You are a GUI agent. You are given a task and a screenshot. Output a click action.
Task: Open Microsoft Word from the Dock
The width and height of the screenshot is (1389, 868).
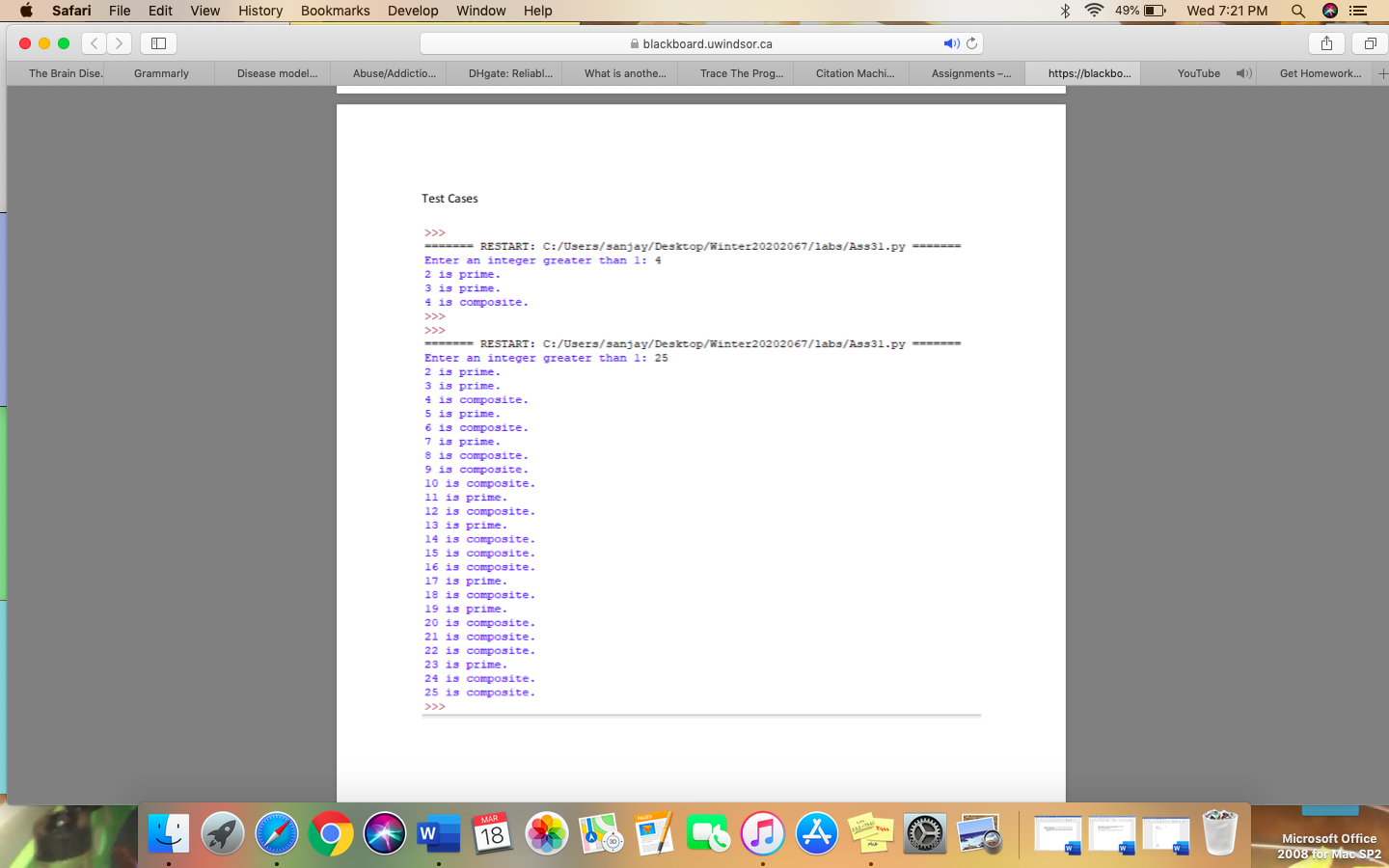pos(439,834)
